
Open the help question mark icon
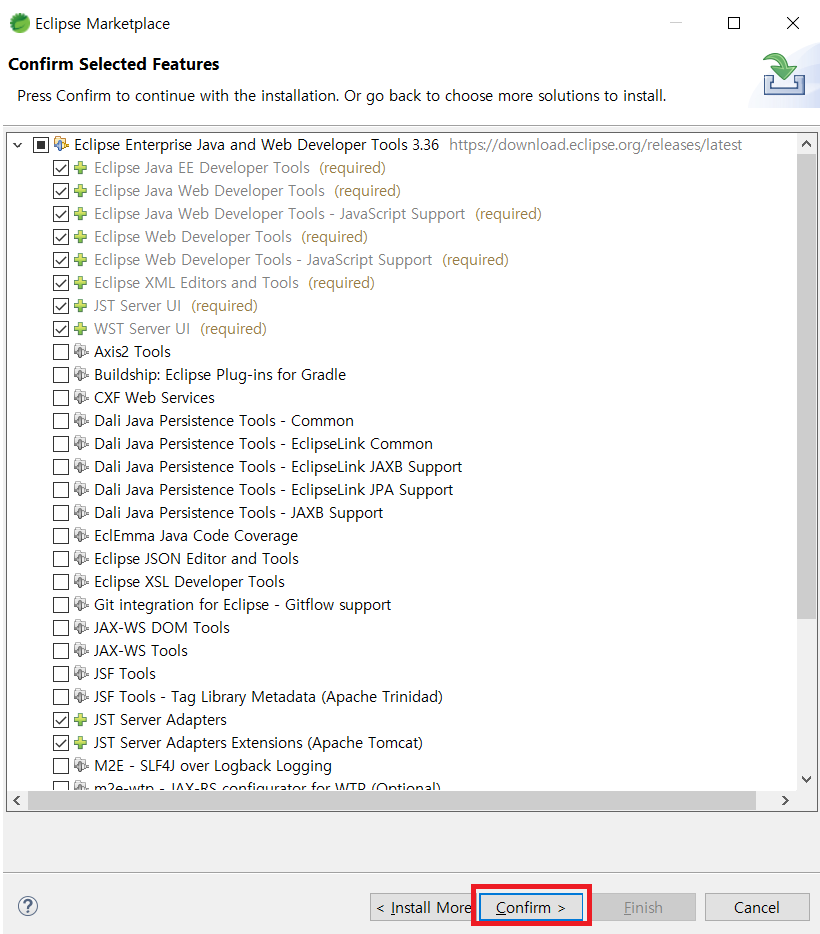click(x=28, y=906)
